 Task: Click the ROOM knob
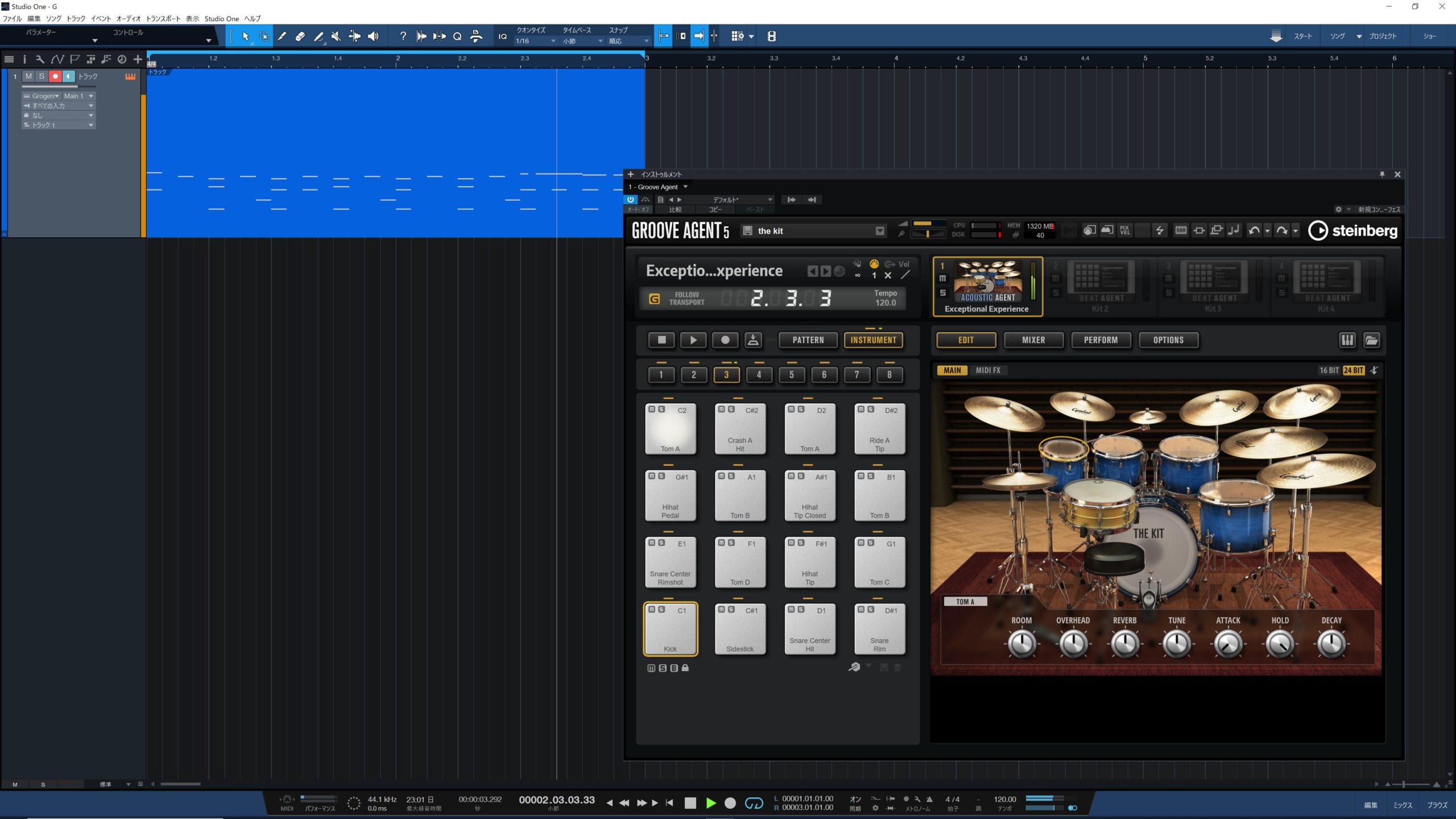click(x=1021, y=644)
